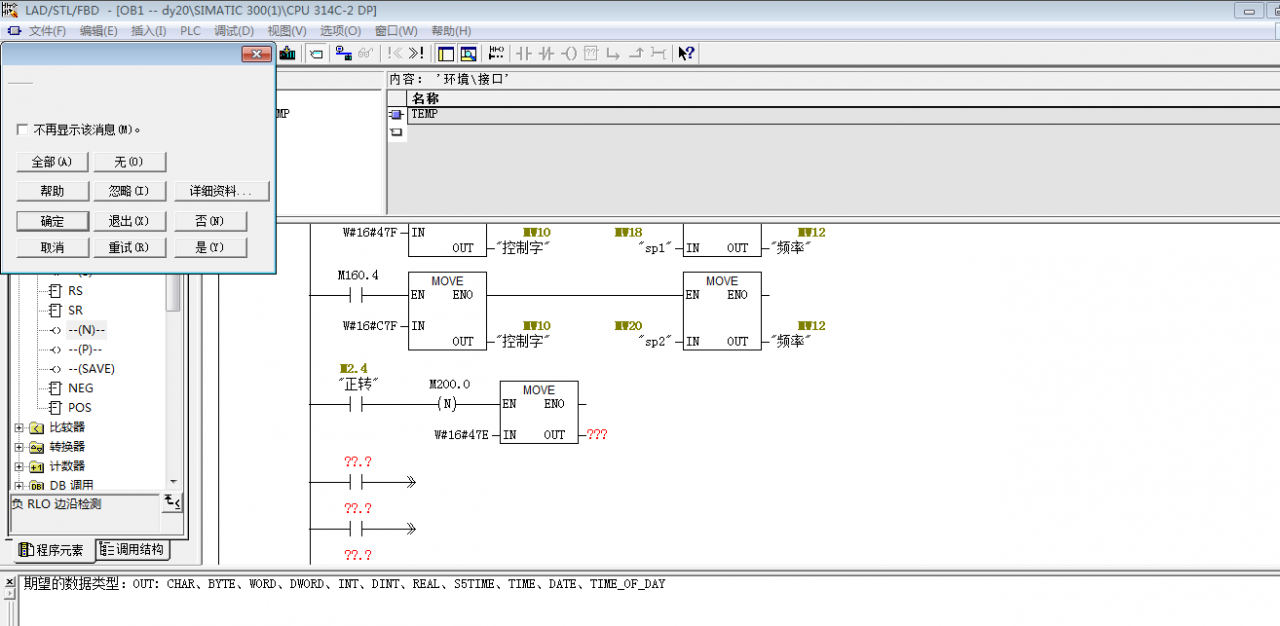The height and width of the screenshot is (626, 1280).
Task: Click the close branch toolbar icon
Action: (x=636, y=53)
